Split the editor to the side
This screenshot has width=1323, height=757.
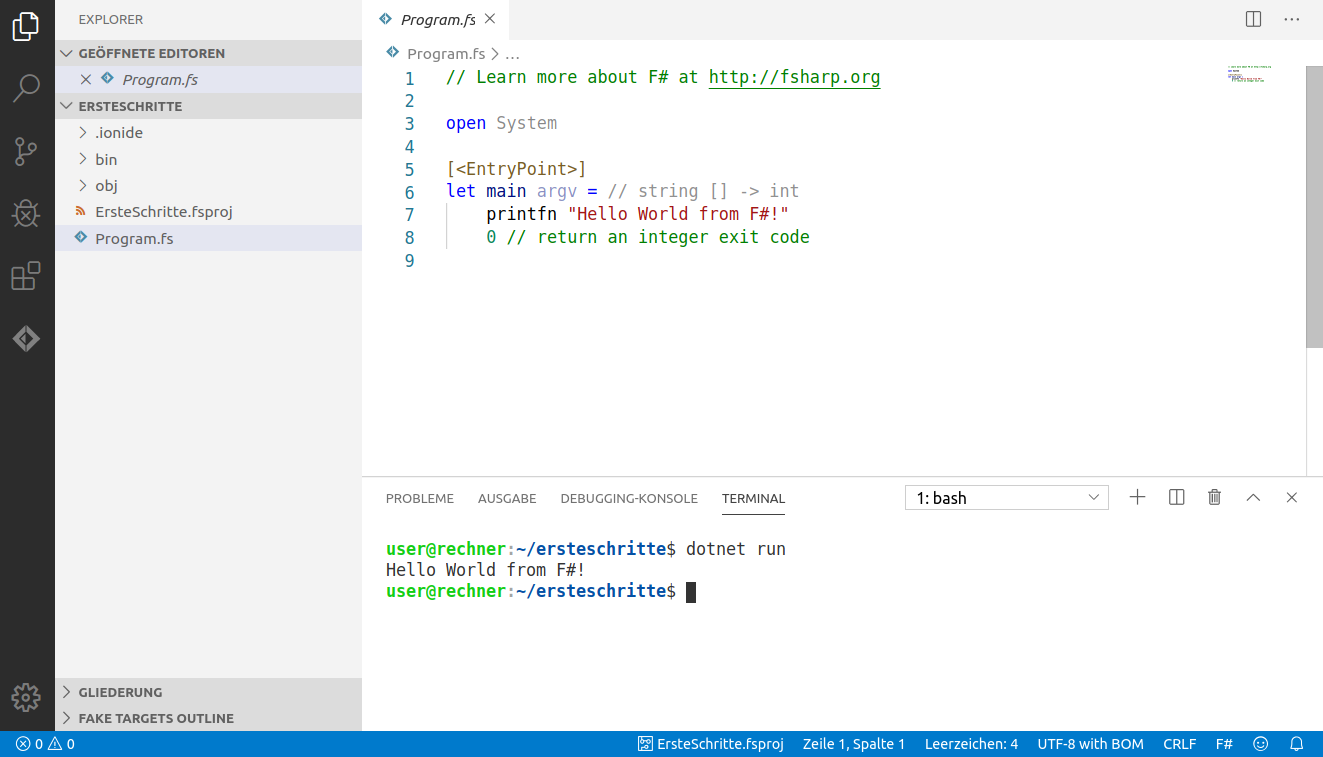pyautogui.click(x=1253, y=19)
